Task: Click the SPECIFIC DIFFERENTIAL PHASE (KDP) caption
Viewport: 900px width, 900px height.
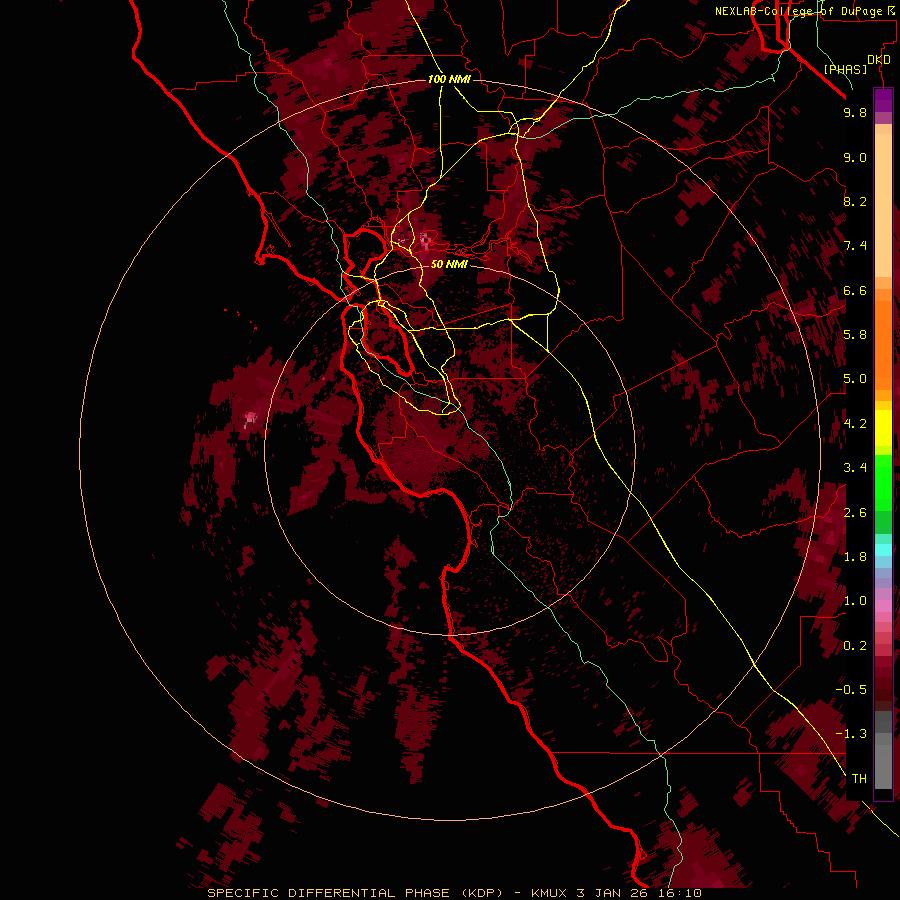Action: (355, 893)
